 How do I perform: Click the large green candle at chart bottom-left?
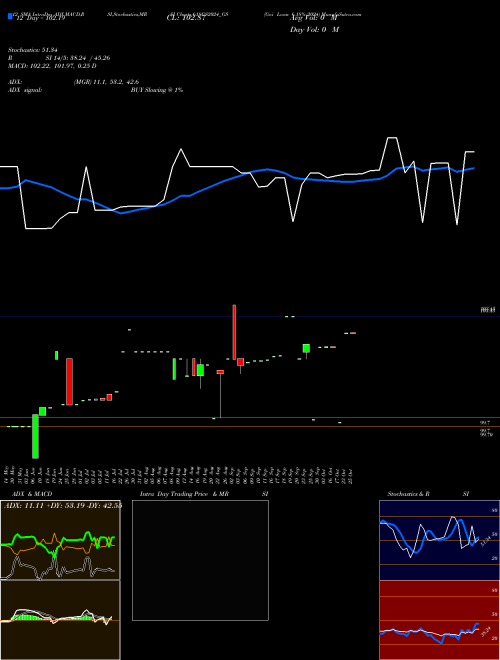(35, 436)
